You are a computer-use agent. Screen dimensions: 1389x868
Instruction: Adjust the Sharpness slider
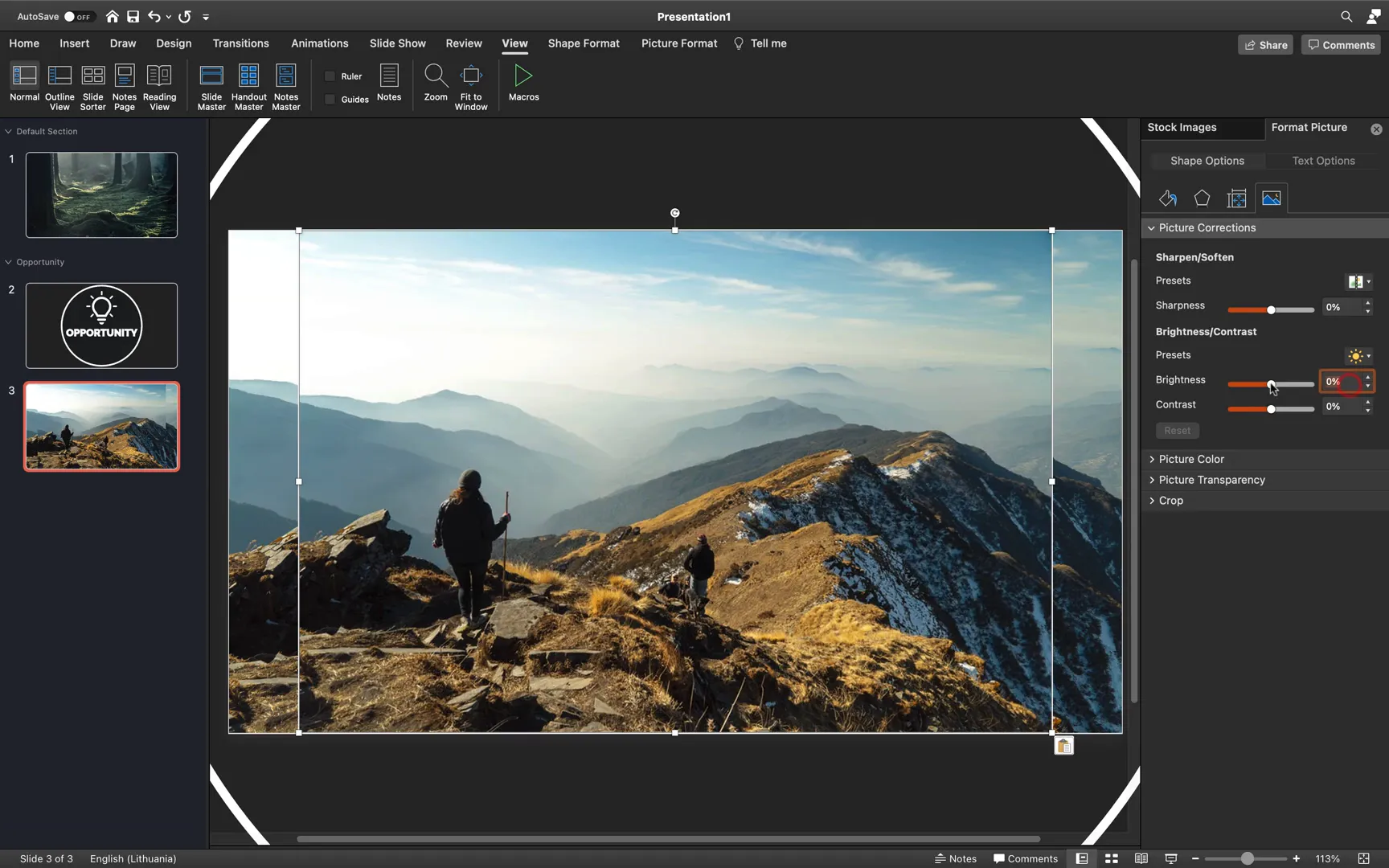click(1271, 309)
